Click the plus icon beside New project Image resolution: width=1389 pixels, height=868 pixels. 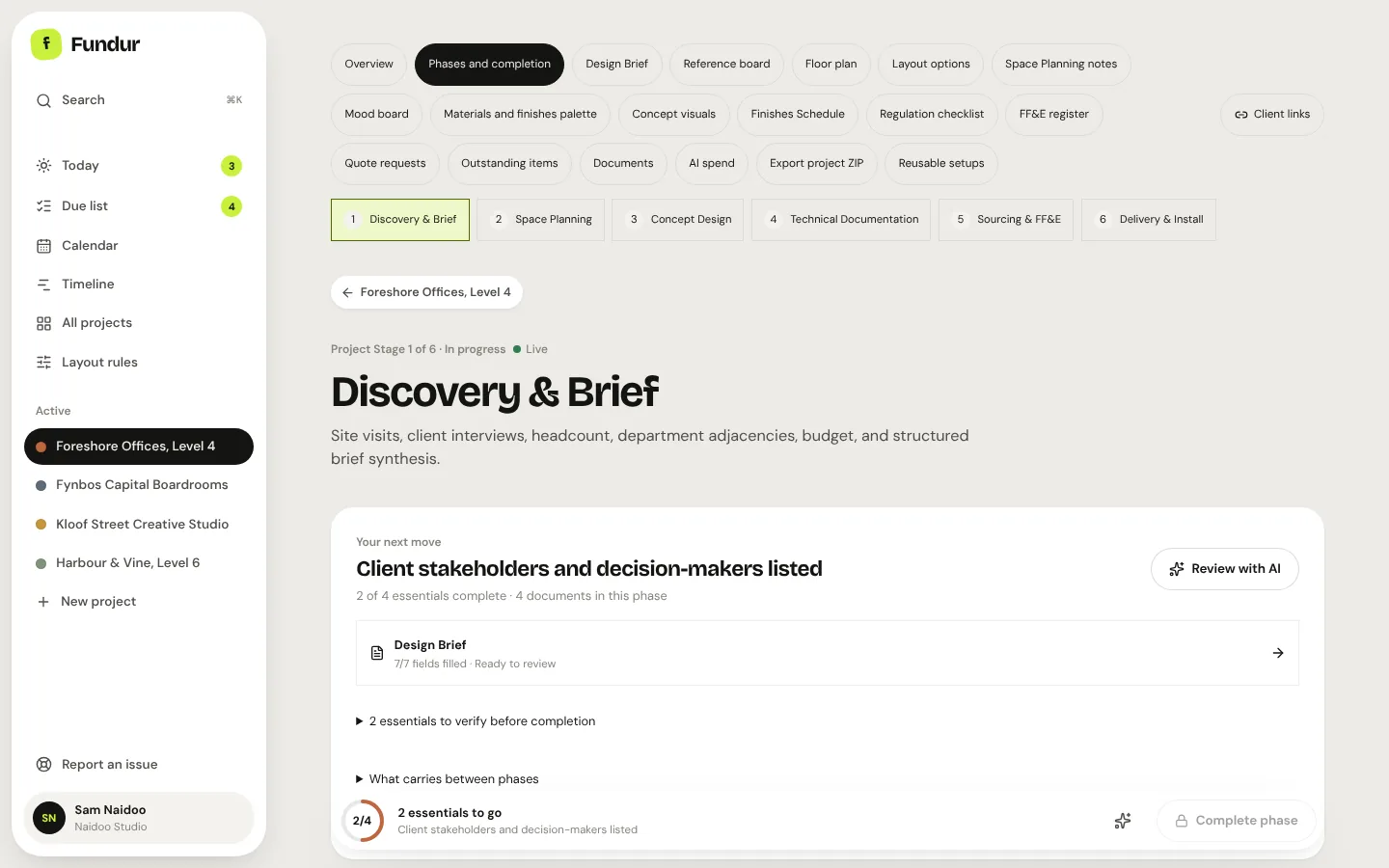(x=42, y=602)
